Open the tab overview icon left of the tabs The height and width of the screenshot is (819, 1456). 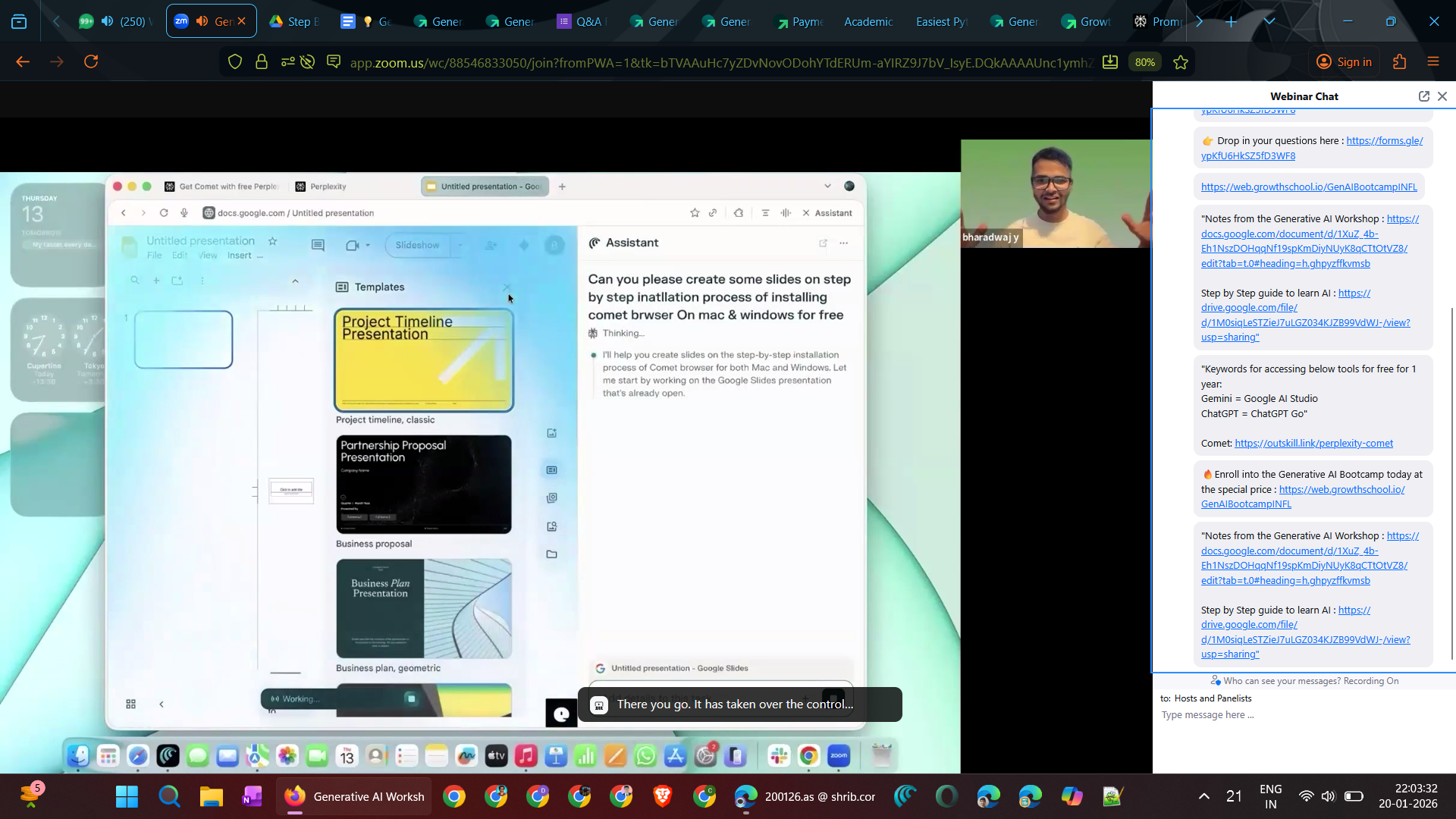(19, 22)
